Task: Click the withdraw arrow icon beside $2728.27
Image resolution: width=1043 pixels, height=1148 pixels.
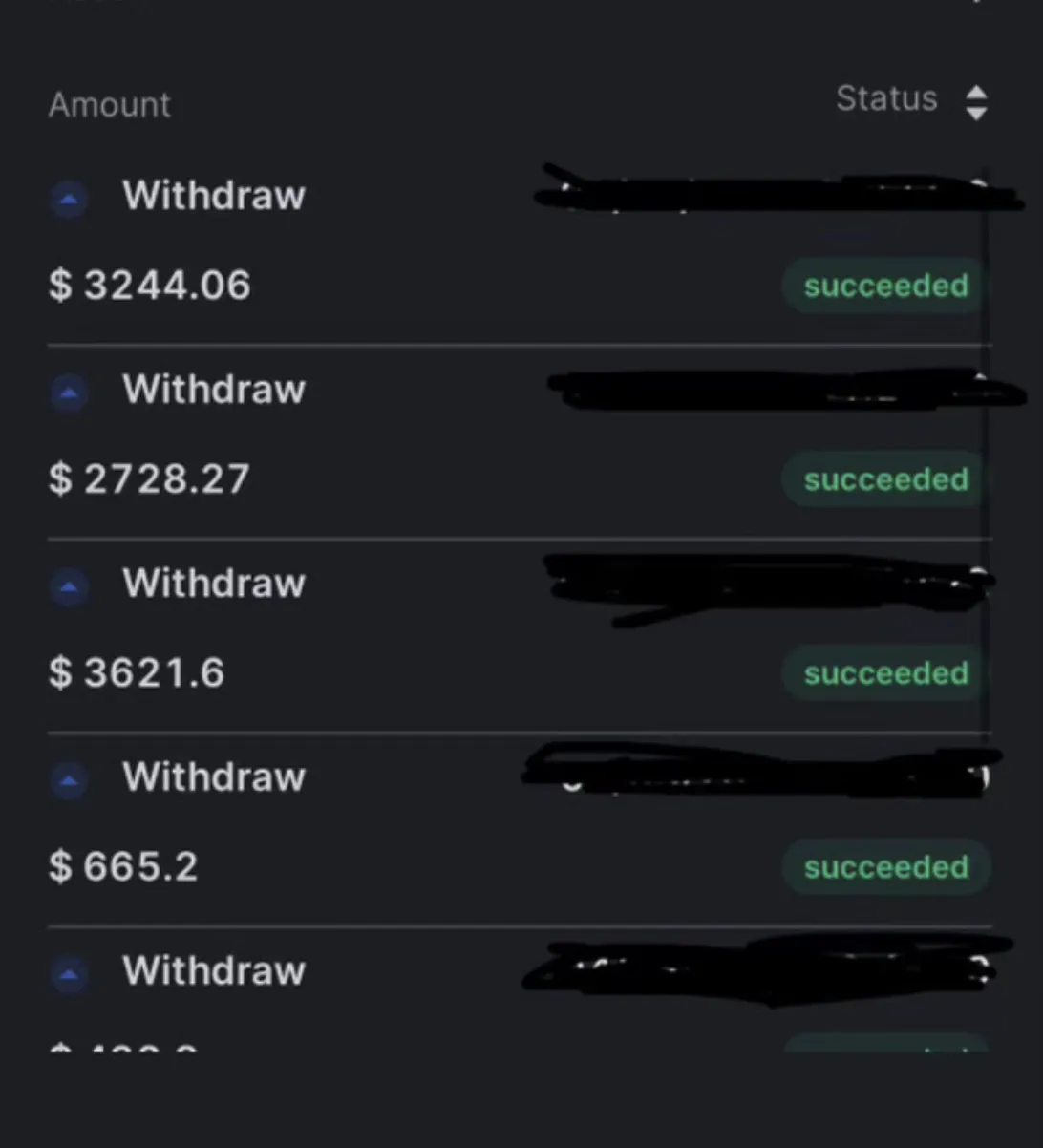Action: (x=69, y=393)
